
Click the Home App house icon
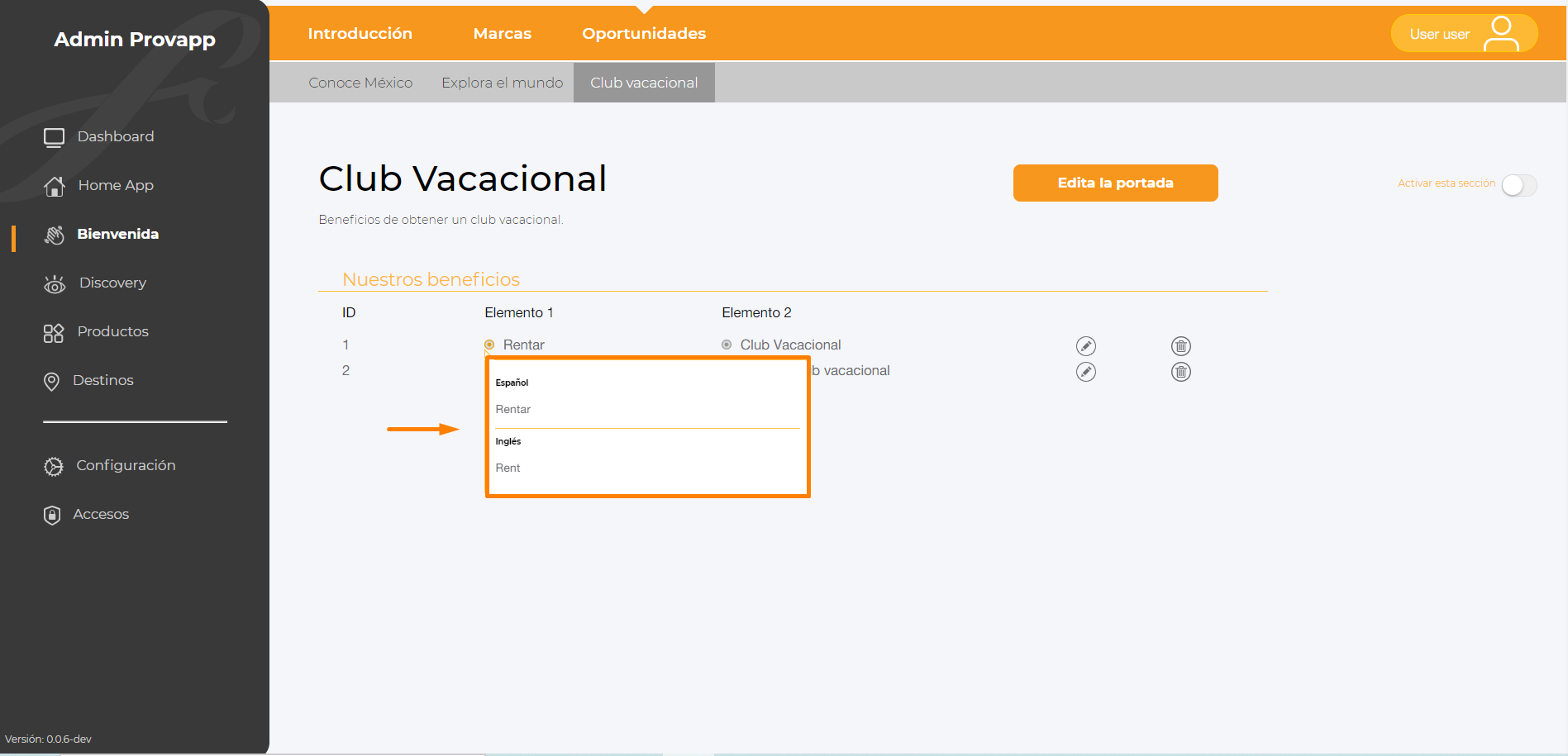click(55, 187)
